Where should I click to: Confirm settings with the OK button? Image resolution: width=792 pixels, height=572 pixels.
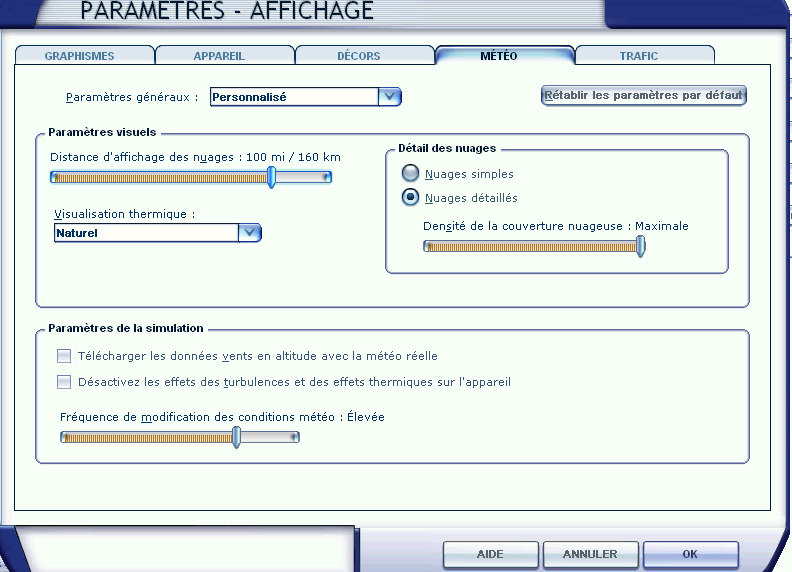[690, 554]
